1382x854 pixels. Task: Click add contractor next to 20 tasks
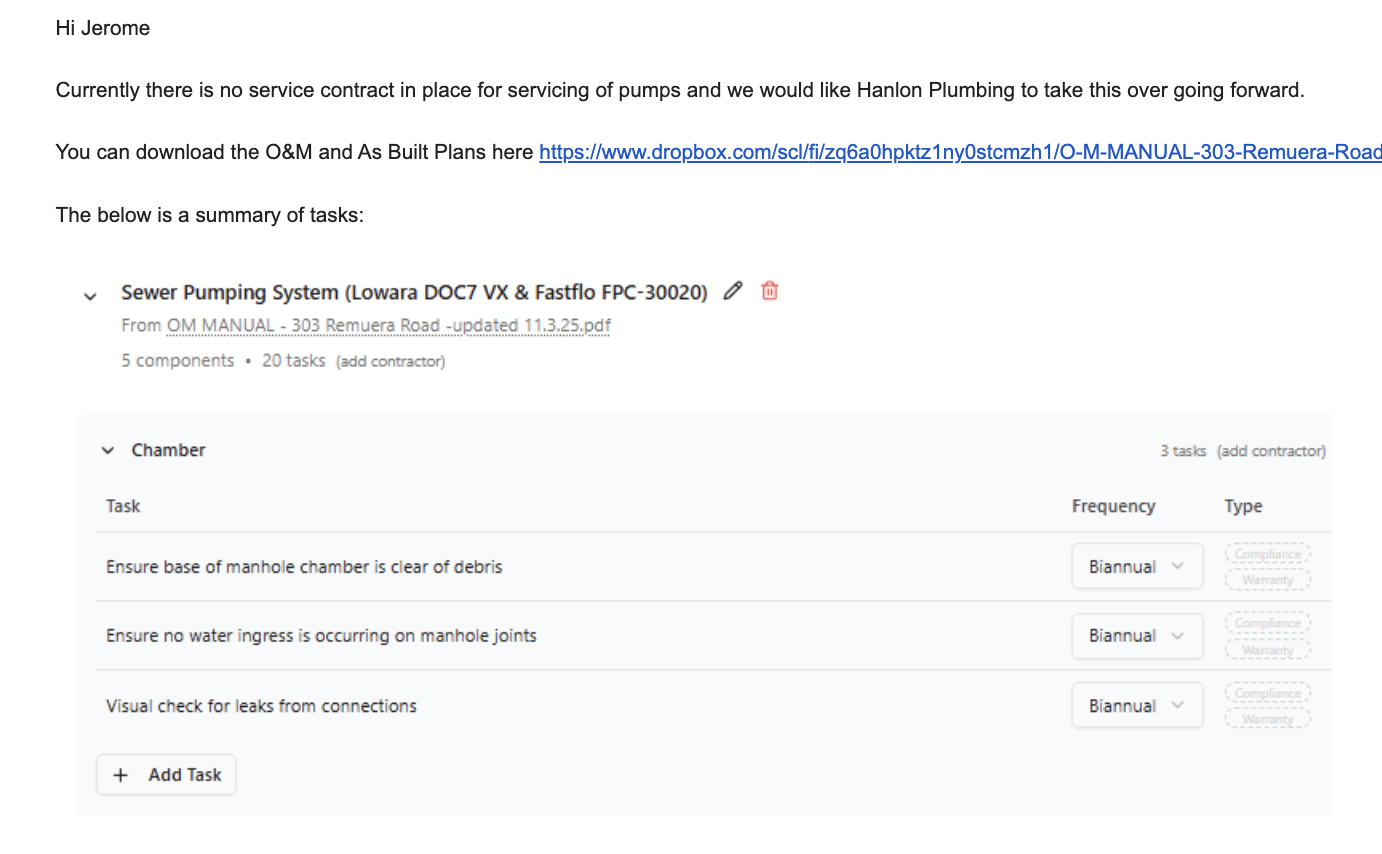[x=390, y=361]
